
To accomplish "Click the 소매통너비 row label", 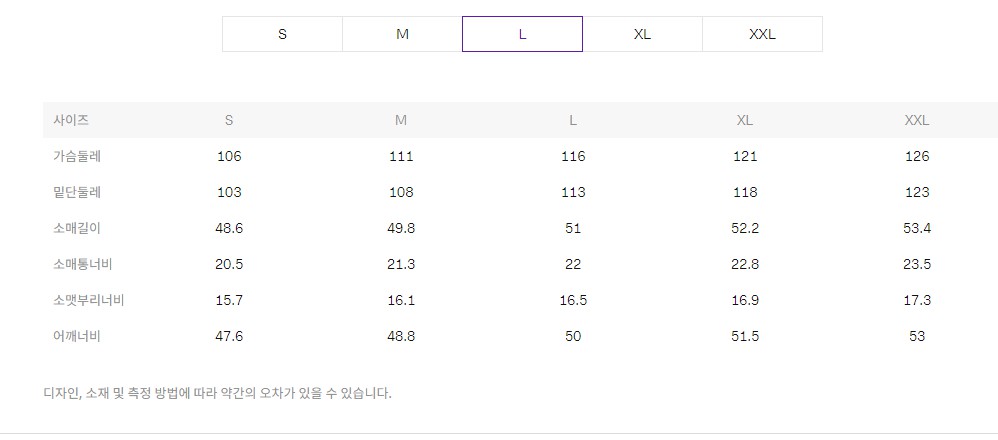I will [x=83, y=264].
